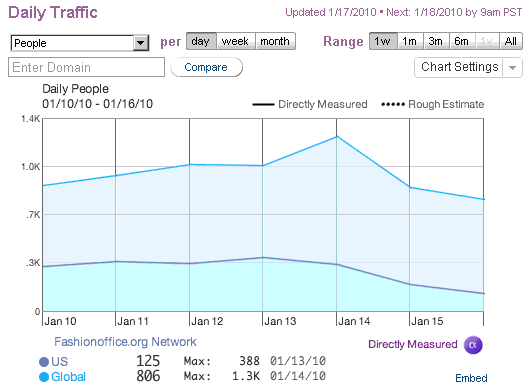The height and width of the screenshot is (392, 530).
Task: Click the Jan 13 x-axis label
Action: point(280,321)
